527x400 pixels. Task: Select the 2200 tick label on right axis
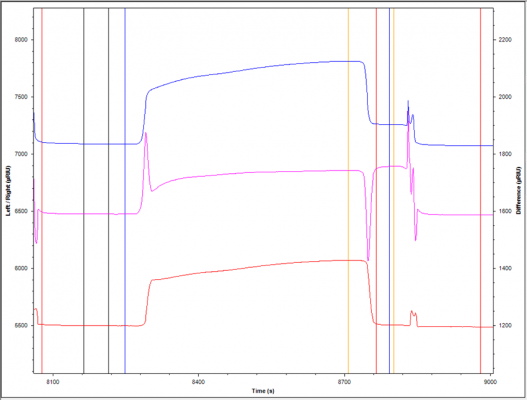505,40
